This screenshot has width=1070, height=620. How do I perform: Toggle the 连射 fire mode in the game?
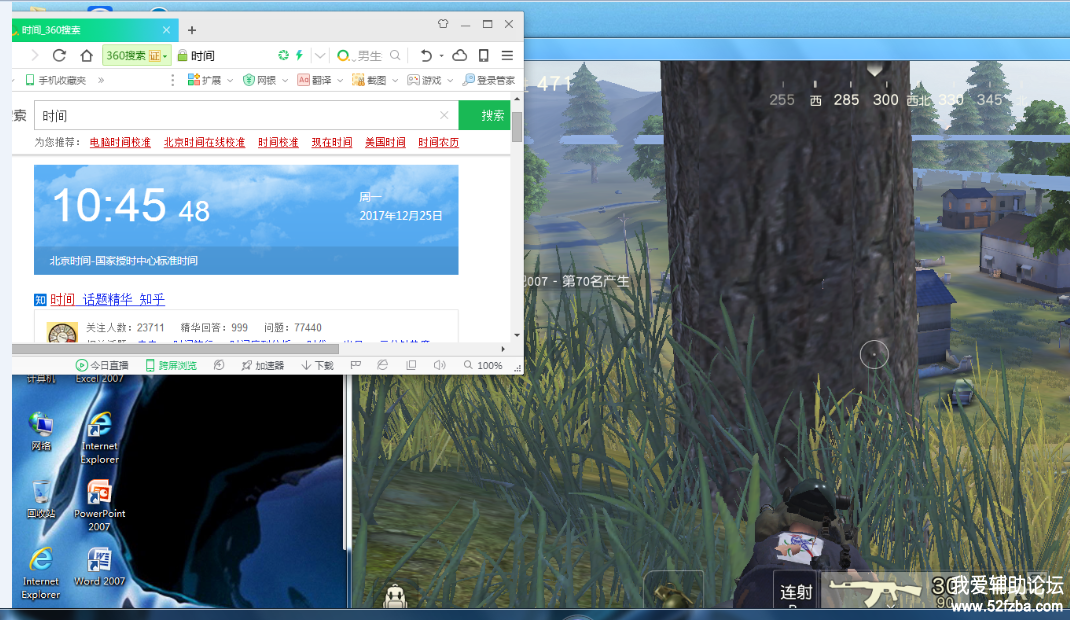(x=796, y=591)
